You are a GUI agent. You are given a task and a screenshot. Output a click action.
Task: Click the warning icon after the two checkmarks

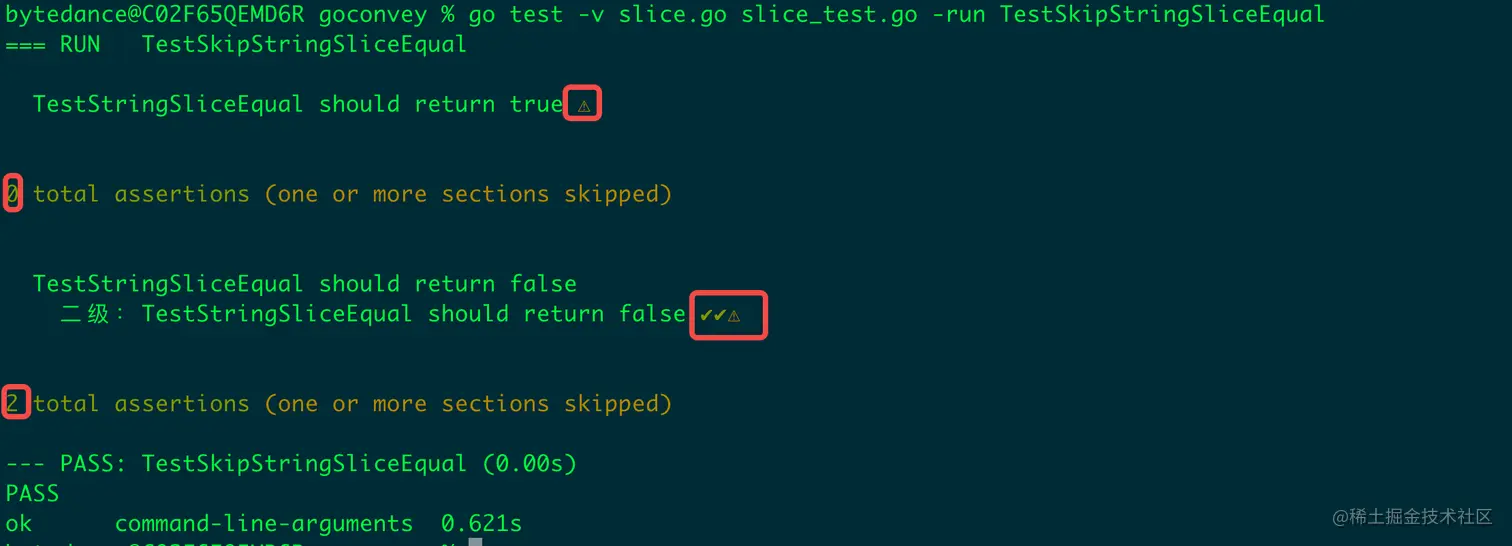[x=734, y=316]
